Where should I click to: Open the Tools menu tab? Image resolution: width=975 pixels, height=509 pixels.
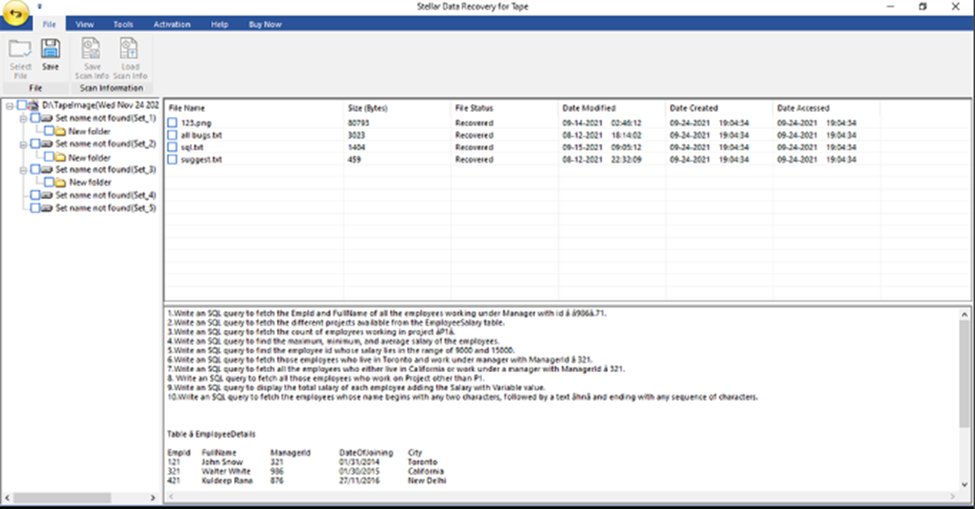(123, 23)
